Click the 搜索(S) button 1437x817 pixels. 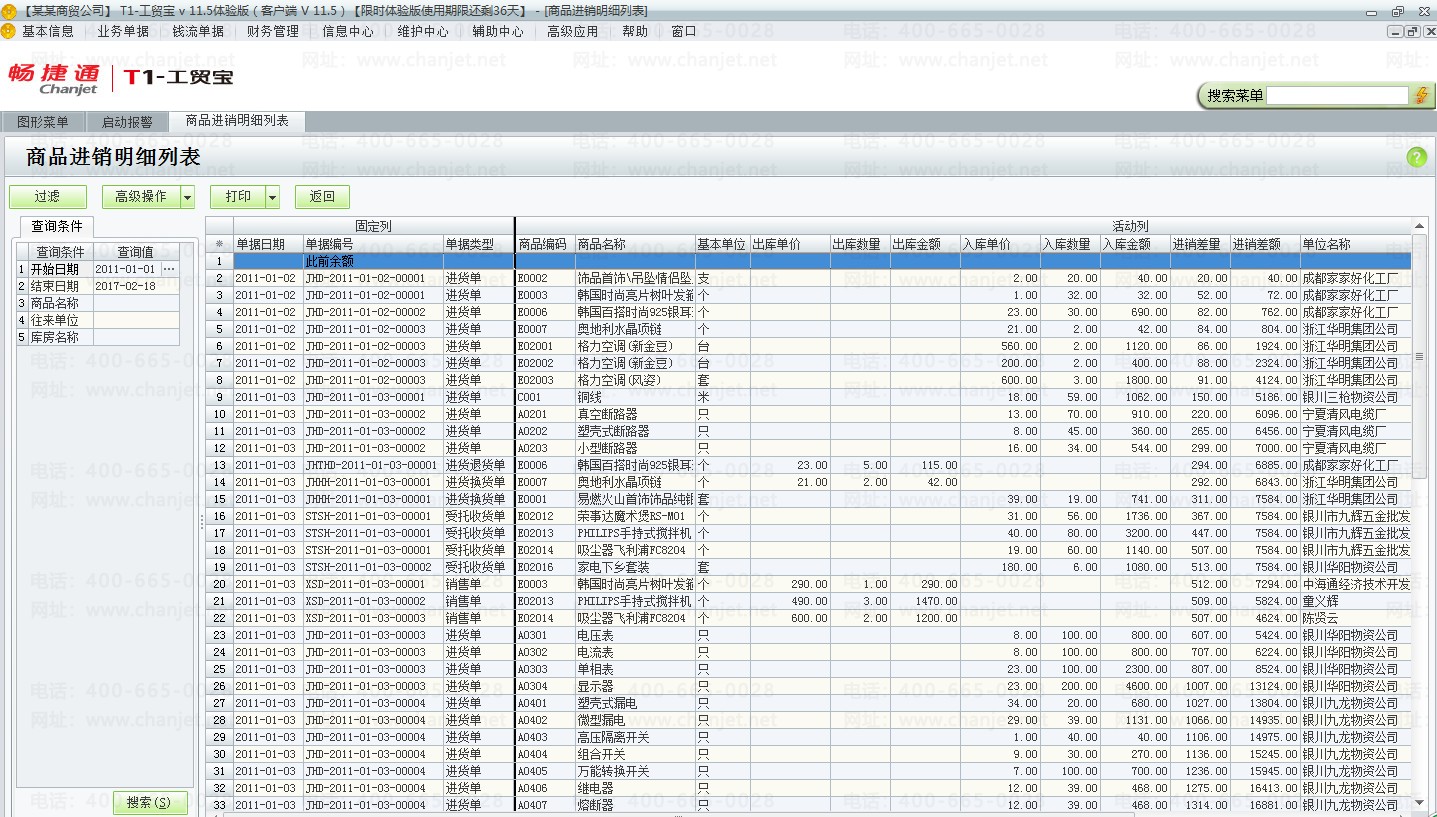click(x=150, y=802)
